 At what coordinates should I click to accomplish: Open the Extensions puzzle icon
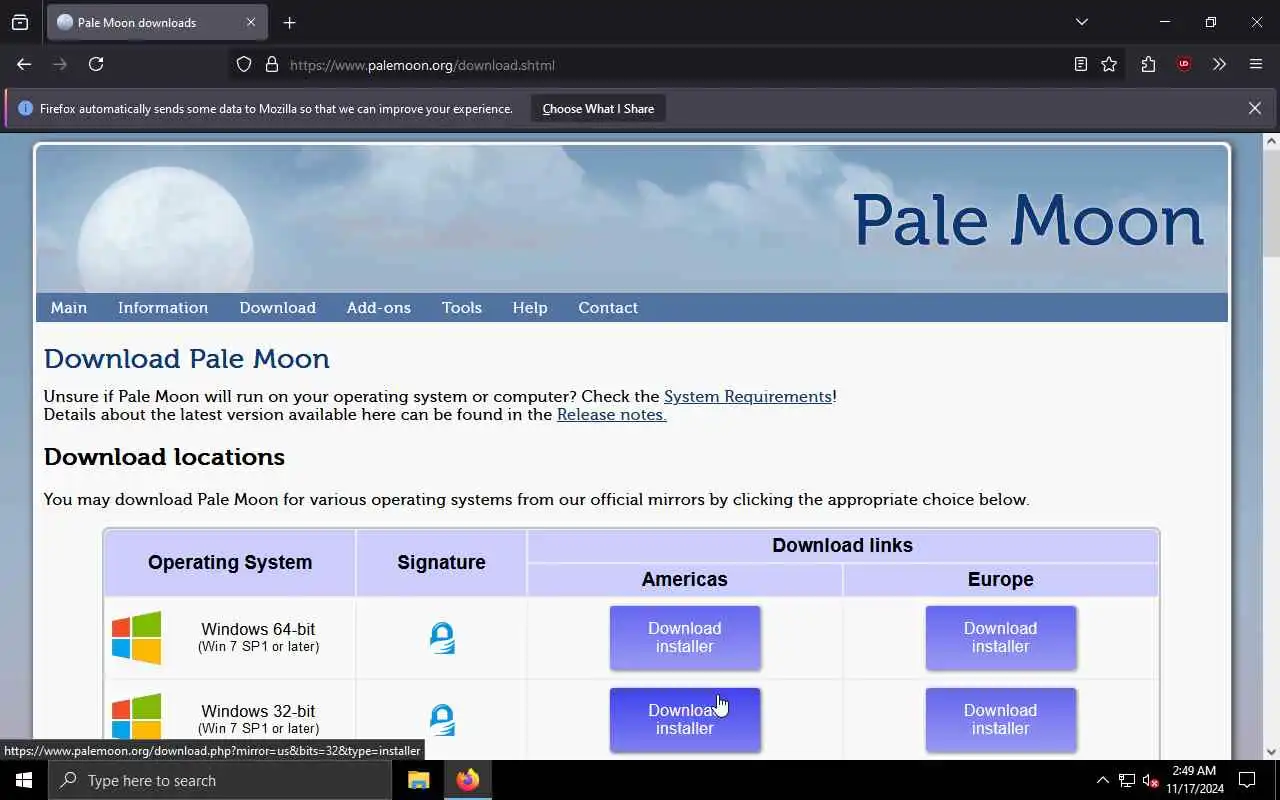[1148, 64]
